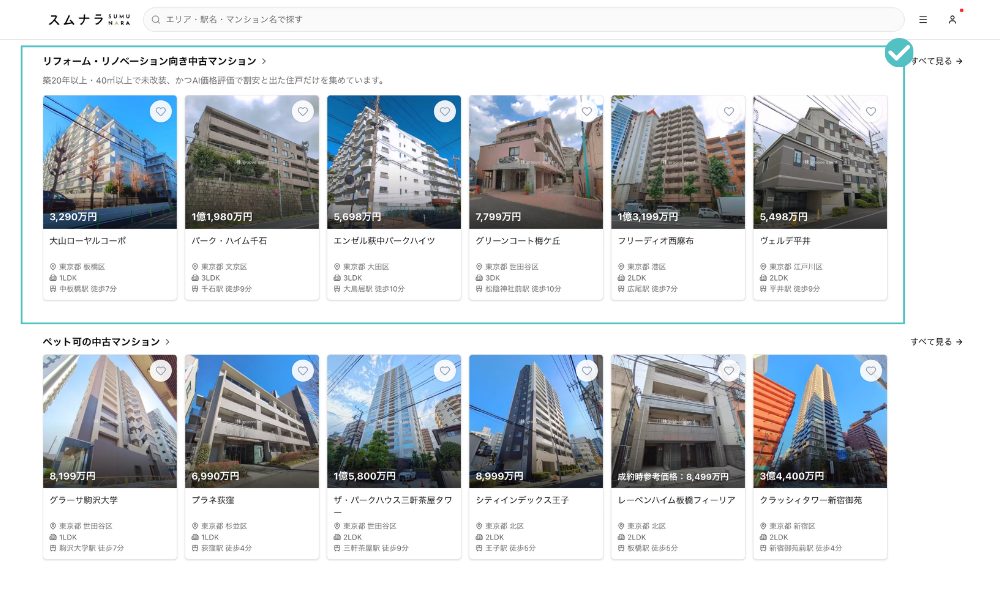Click train icon beside 荻窪駅 徒歩4分

(x=195, y=548)
